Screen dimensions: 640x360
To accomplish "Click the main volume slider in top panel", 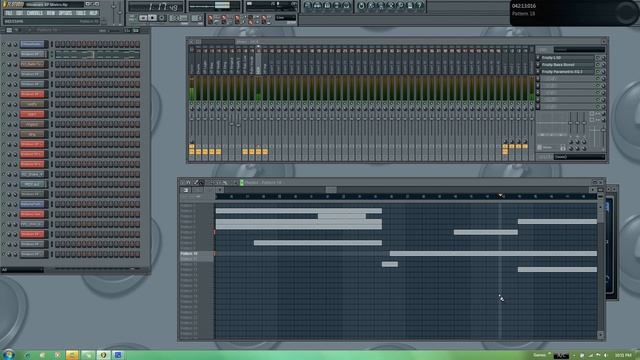I will click(113, 12).
